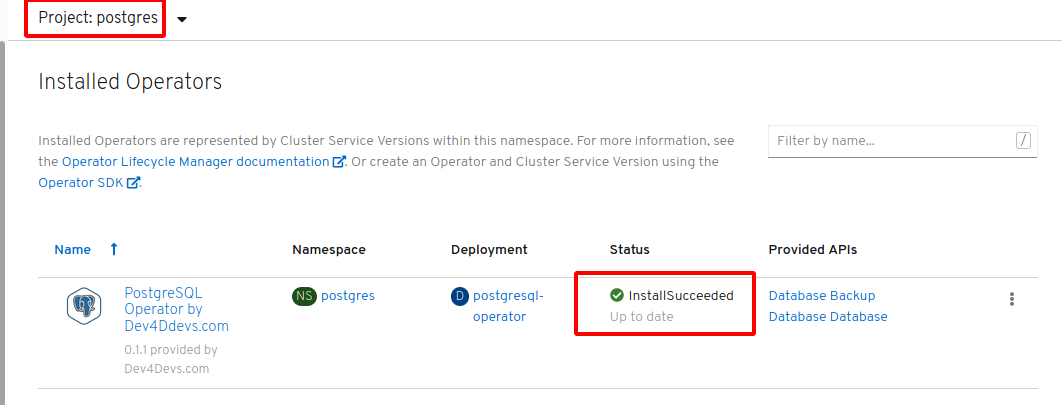
Task: Click external link icon beside Operator Lifecycle Manager
Action: pyautogui.click(x=339, y=162)
